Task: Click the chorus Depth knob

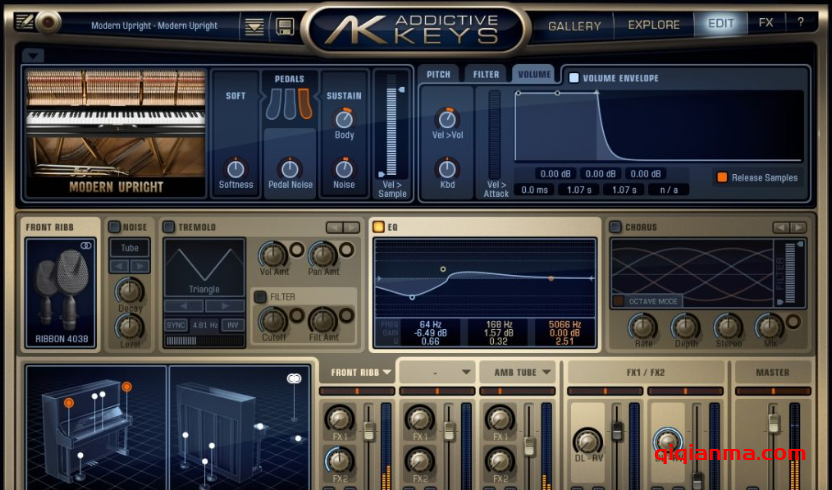Action: click(x=686, y=327)
